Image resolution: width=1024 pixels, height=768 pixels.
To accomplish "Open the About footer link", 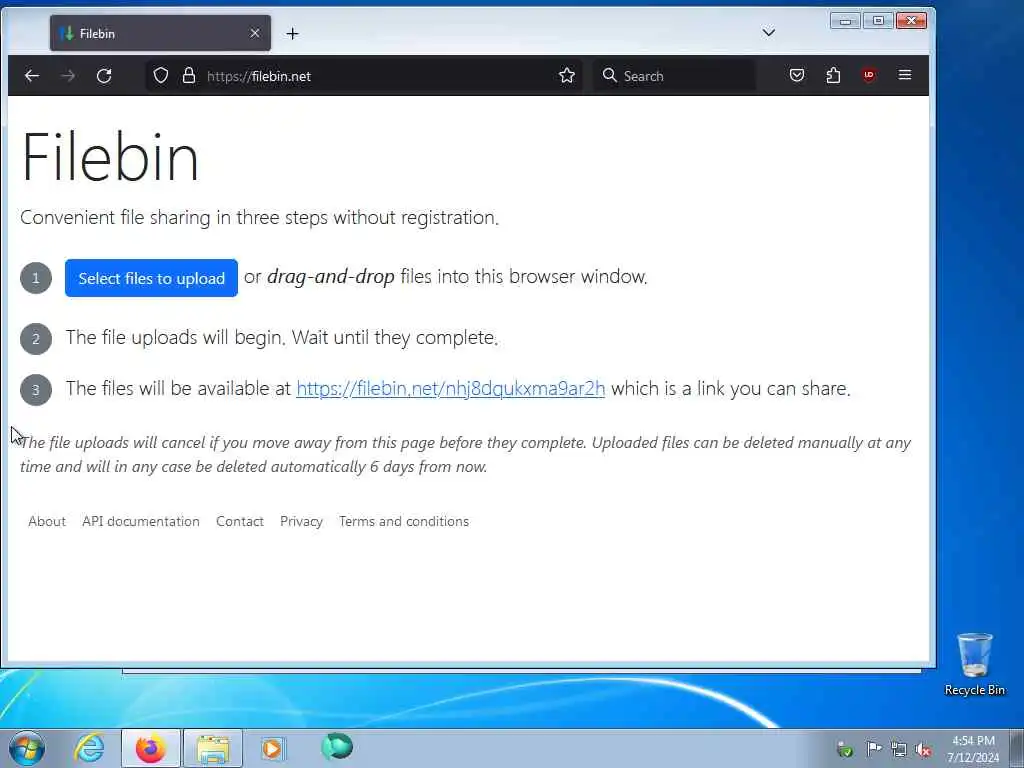I will [47, 521].
